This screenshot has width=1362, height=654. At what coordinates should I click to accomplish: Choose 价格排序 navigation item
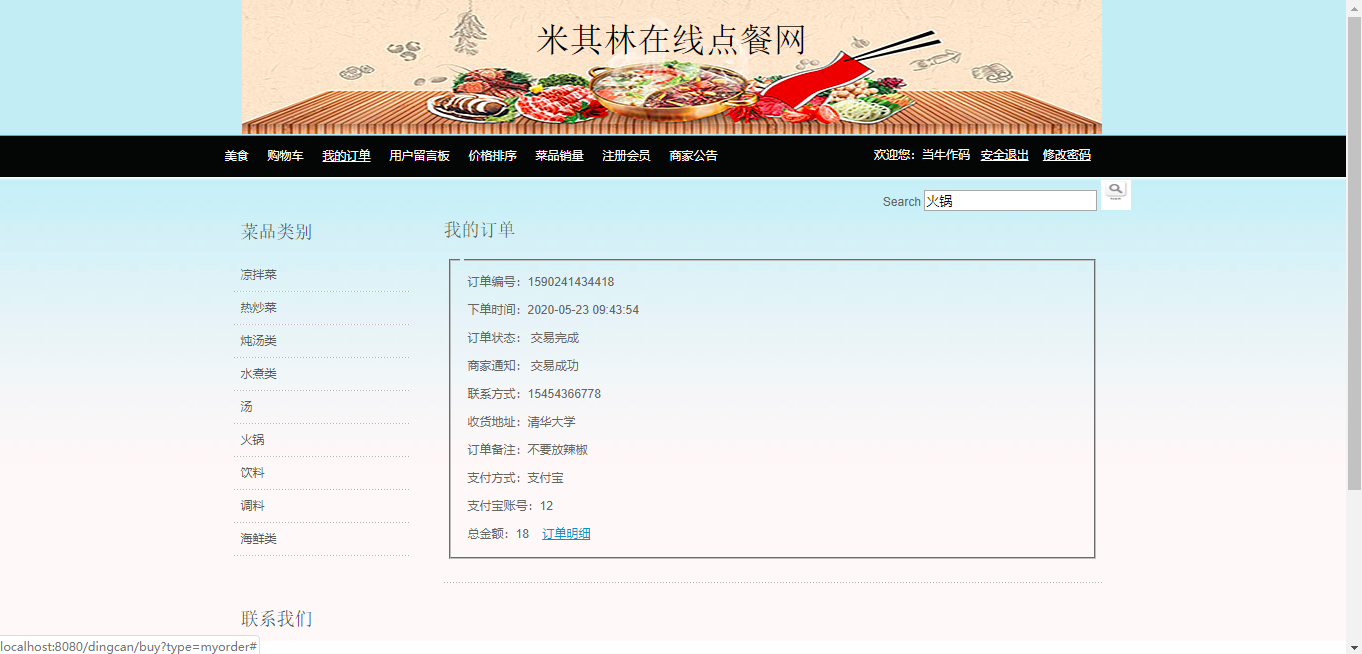coord(492,156)
